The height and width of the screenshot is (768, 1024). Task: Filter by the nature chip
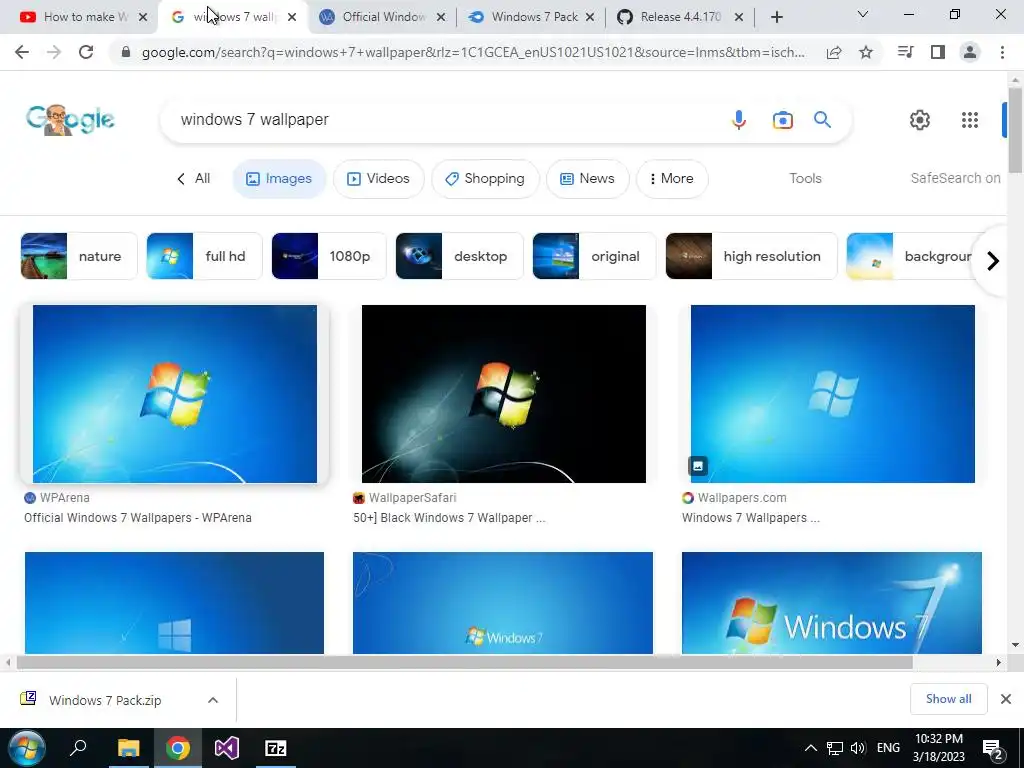point(79,256)
